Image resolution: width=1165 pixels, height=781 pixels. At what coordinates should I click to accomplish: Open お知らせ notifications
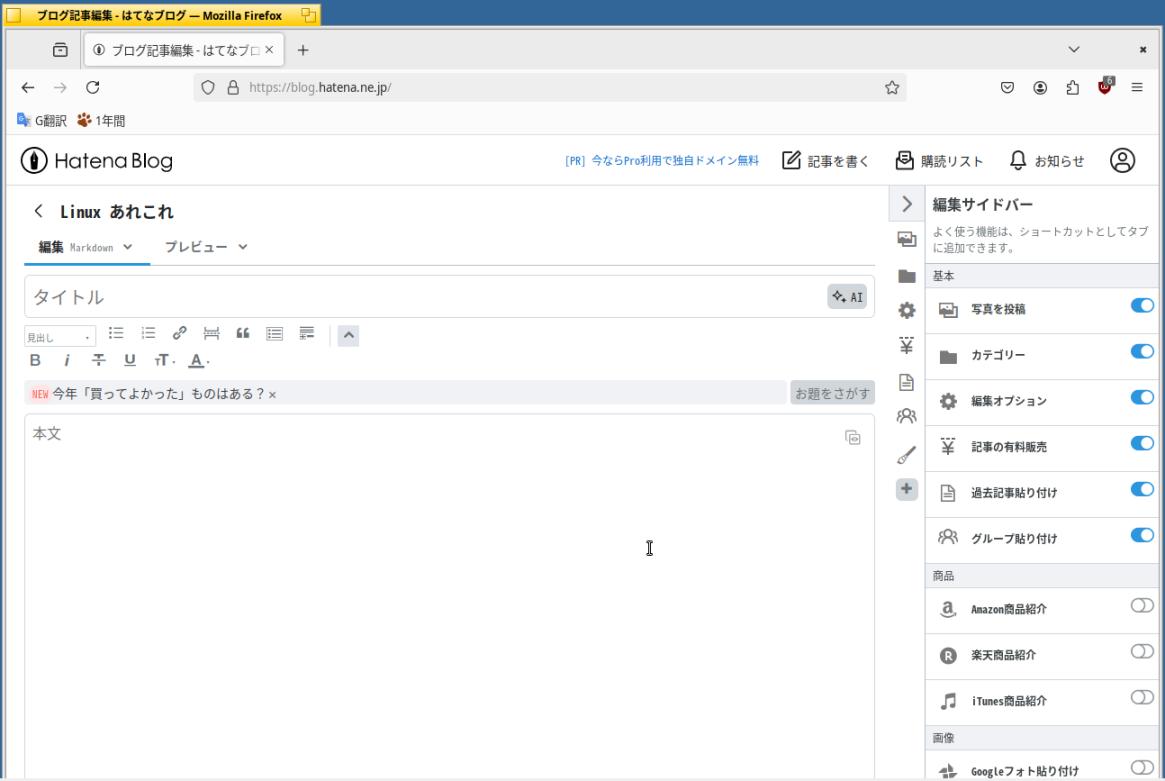[x=1046, y=161]
